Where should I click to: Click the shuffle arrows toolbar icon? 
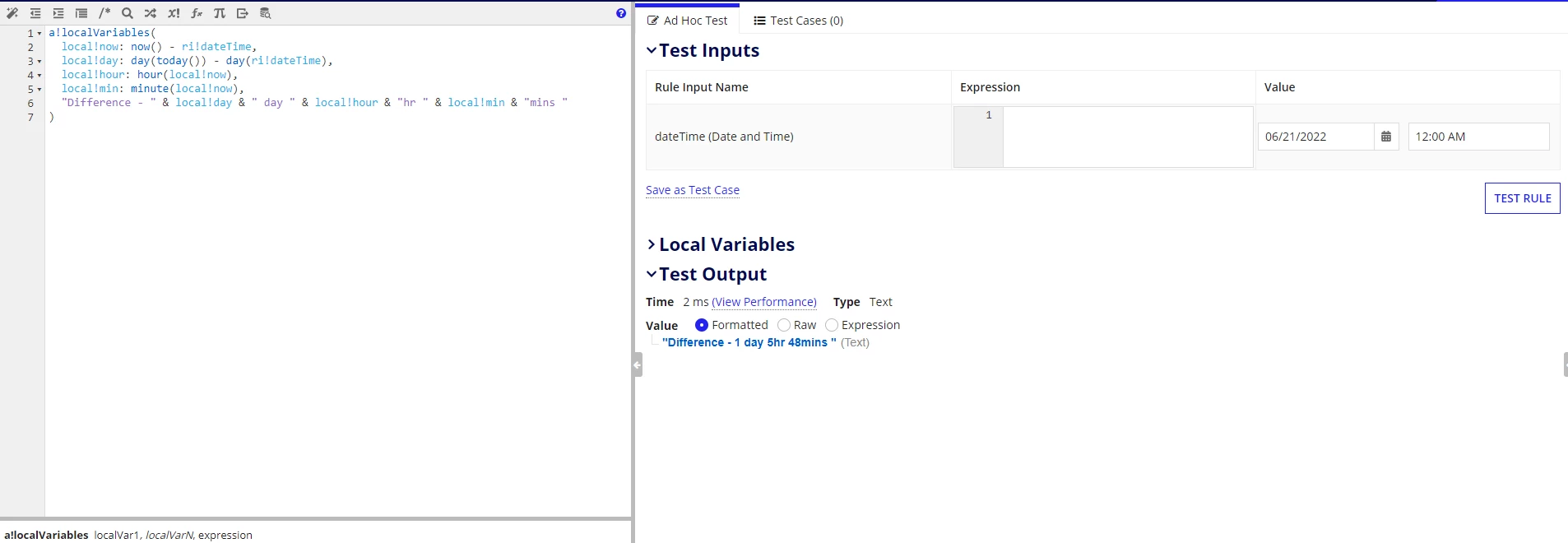151,13
